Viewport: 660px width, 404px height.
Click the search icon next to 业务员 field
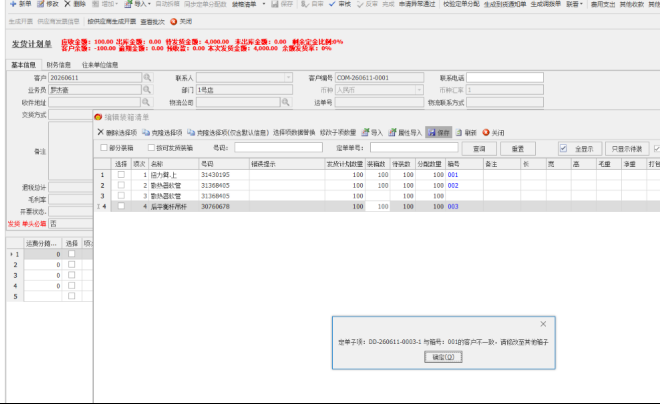(x=146, y=90)
